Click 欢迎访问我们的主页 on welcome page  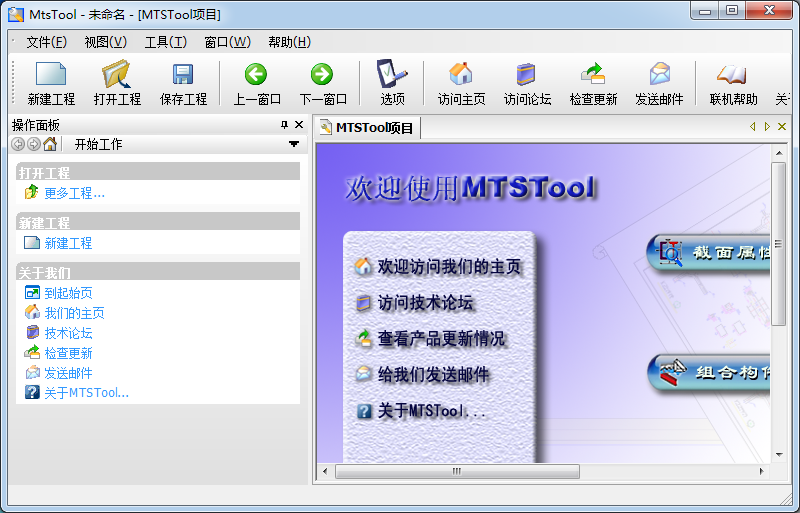(x=449, y=266)
